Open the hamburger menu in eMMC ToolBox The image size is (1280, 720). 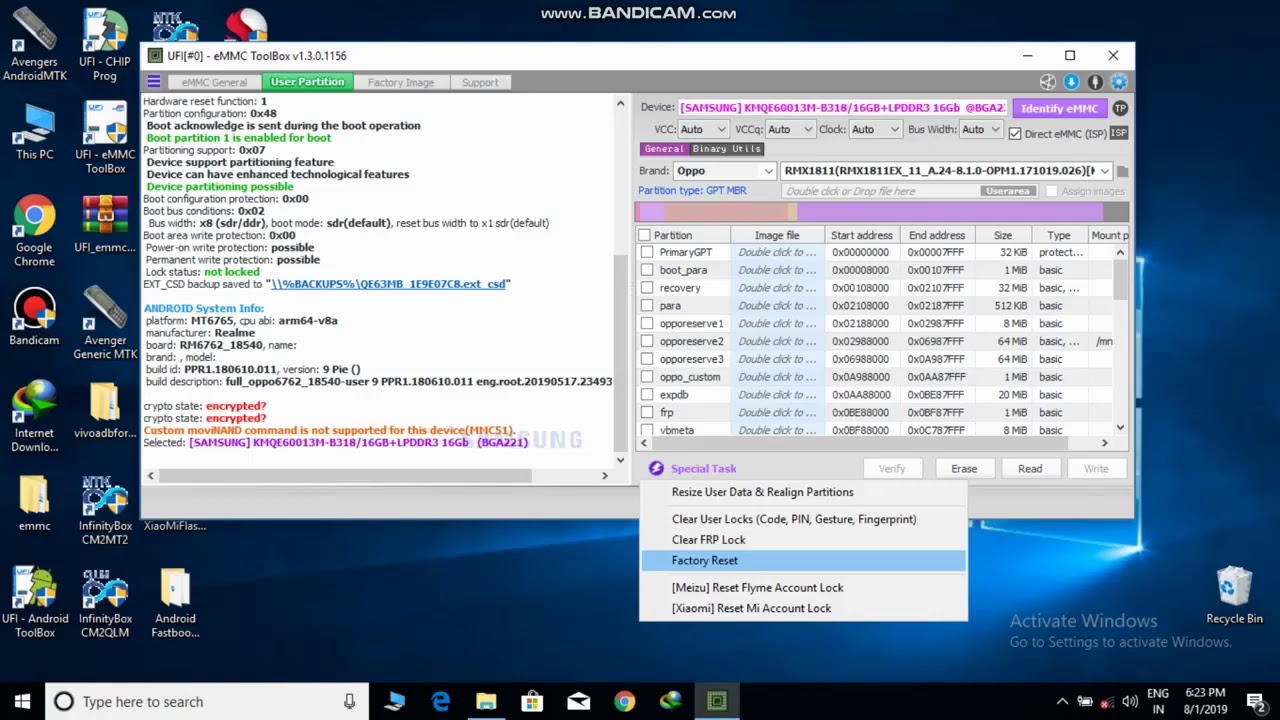tap(154, 82)
